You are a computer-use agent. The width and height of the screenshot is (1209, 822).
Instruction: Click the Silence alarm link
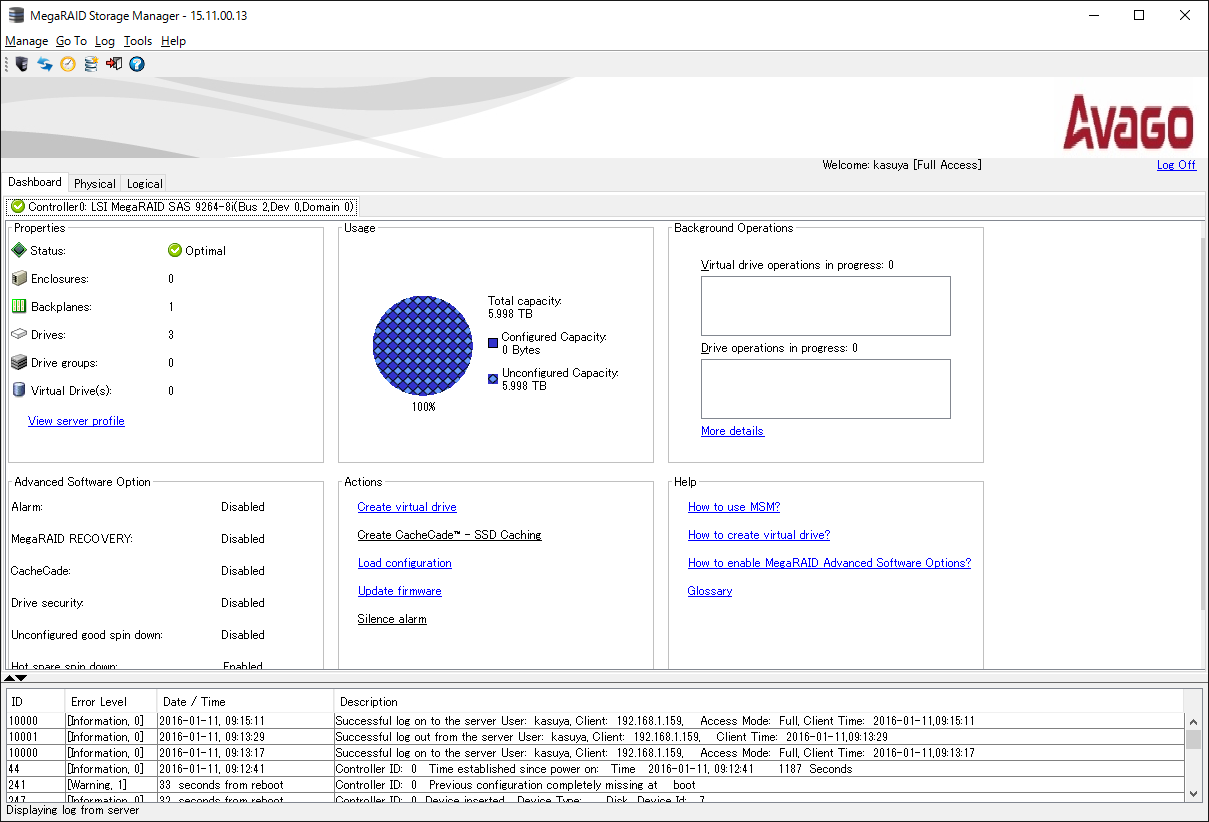[x=392, y=619]
